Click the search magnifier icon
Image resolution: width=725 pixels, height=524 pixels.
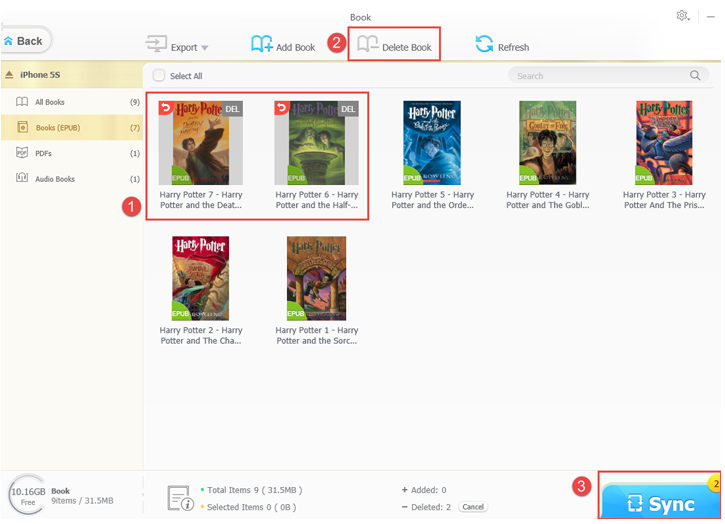(x=695, y=75)
